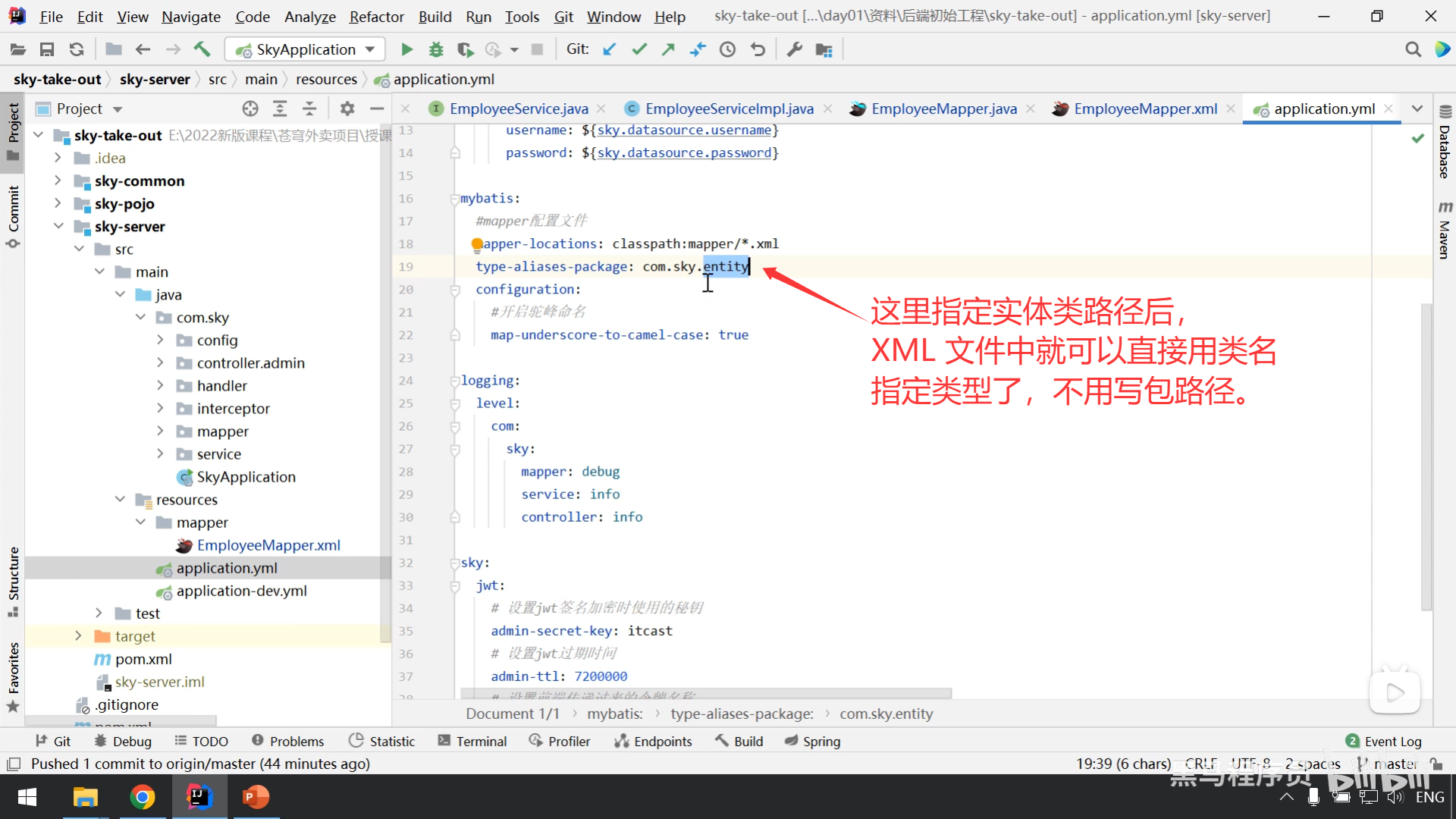Toggle the Database tool window
This screenshot has width=1456, height=819.
tap(1445, 144)
